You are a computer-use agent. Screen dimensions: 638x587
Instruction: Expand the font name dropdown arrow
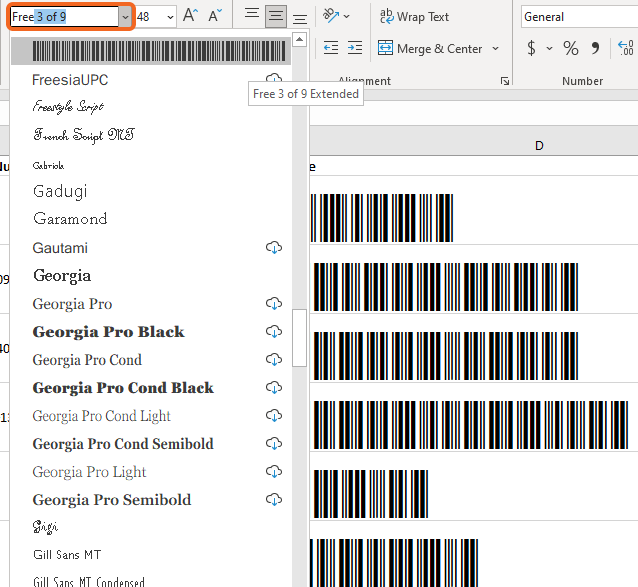(x=125, y=17)
